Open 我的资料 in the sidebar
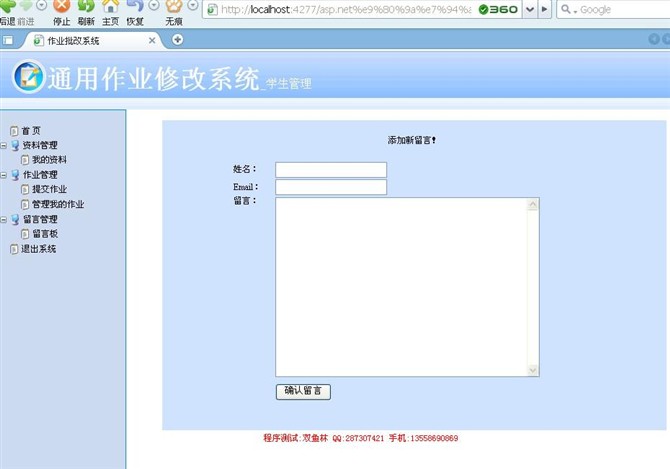Image resolution: width=670 pixels, height=469 pixels. 50,160
